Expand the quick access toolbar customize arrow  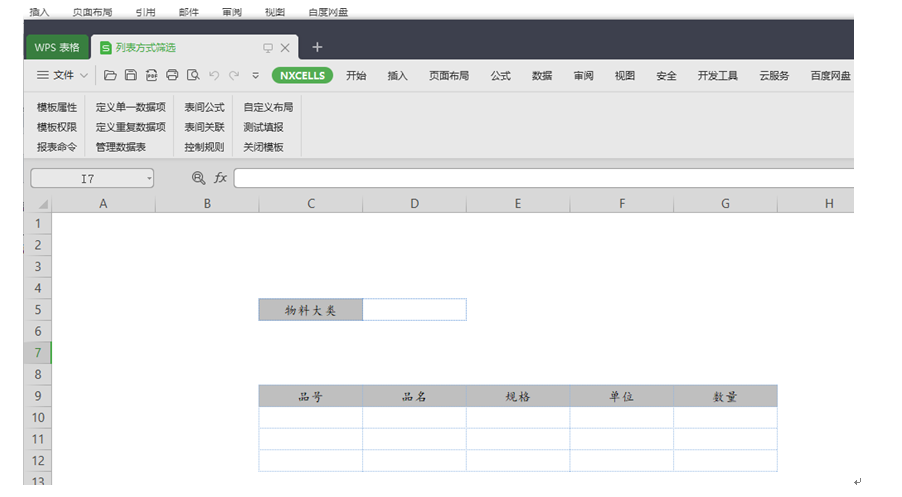[x=255, y=75]
